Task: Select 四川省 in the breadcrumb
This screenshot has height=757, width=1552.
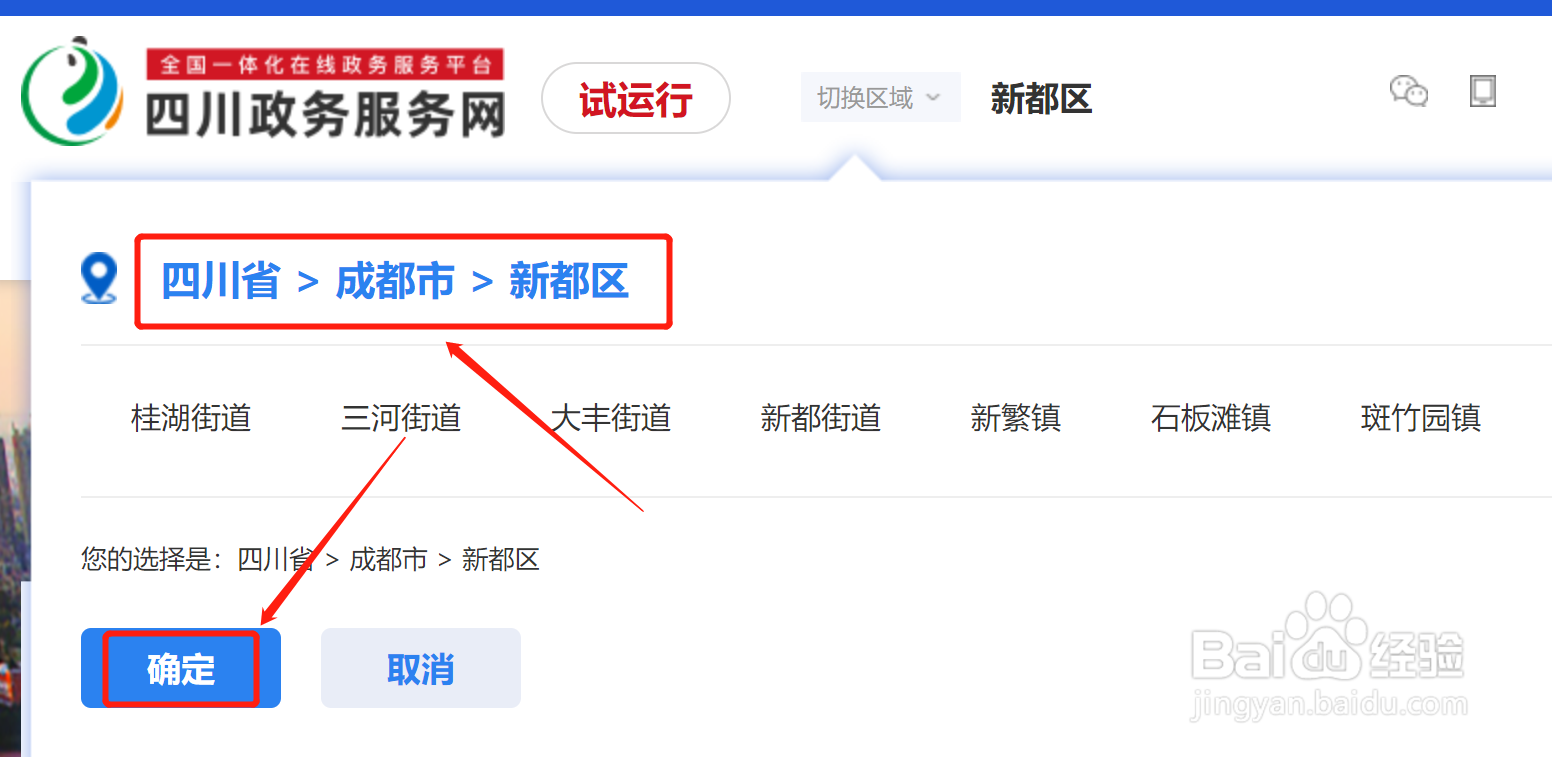Action: [x=221, y=281]
